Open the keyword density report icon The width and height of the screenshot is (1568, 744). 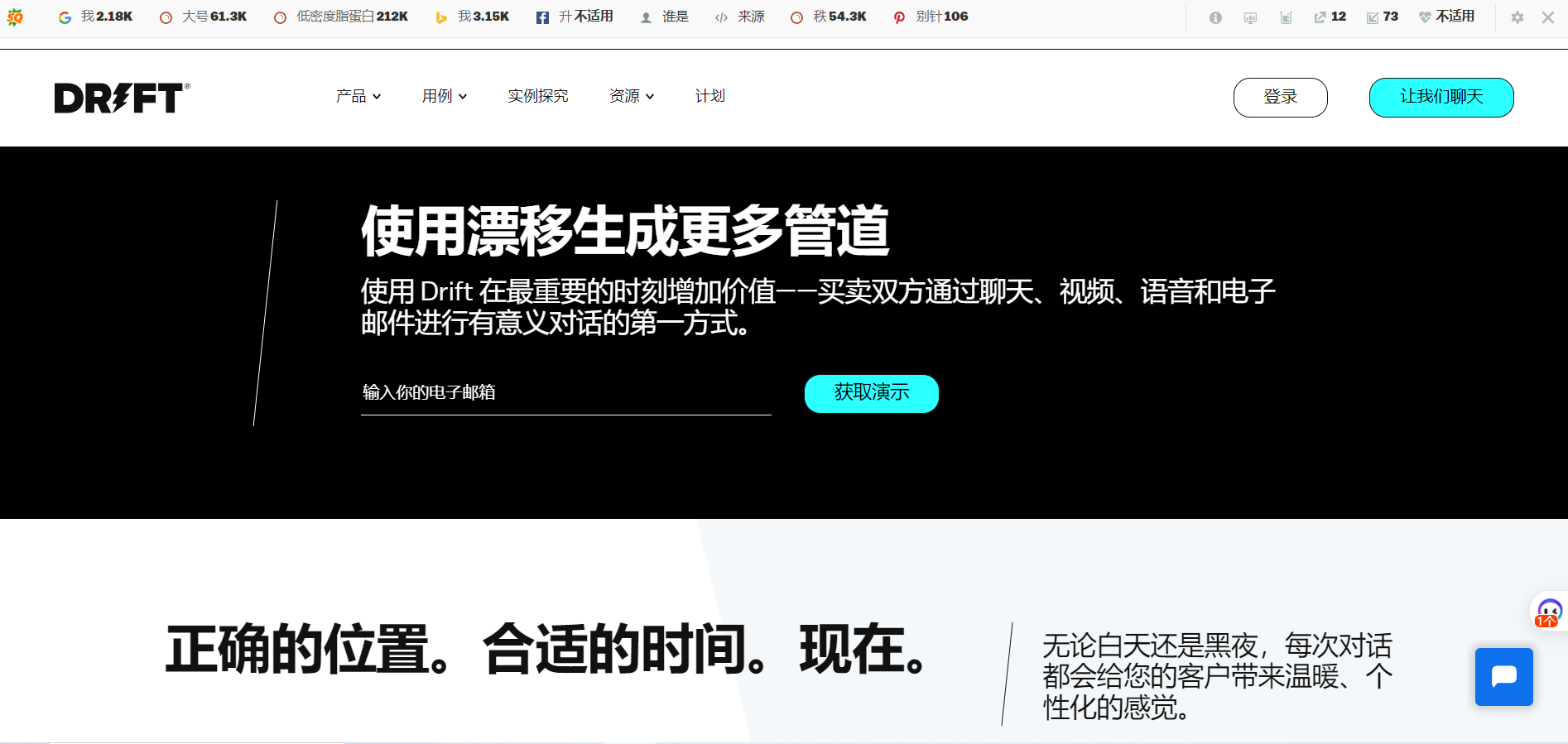point(1286,17)
